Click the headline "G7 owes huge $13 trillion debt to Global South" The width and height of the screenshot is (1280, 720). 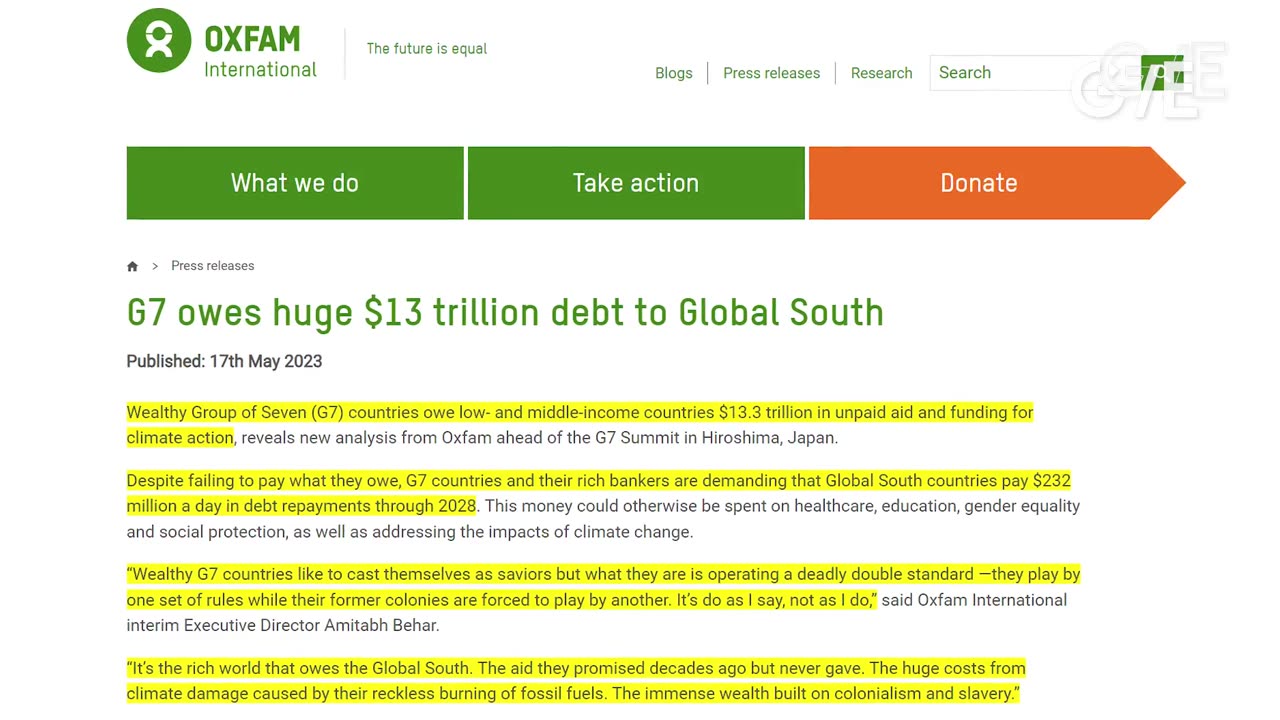[505, 313]
